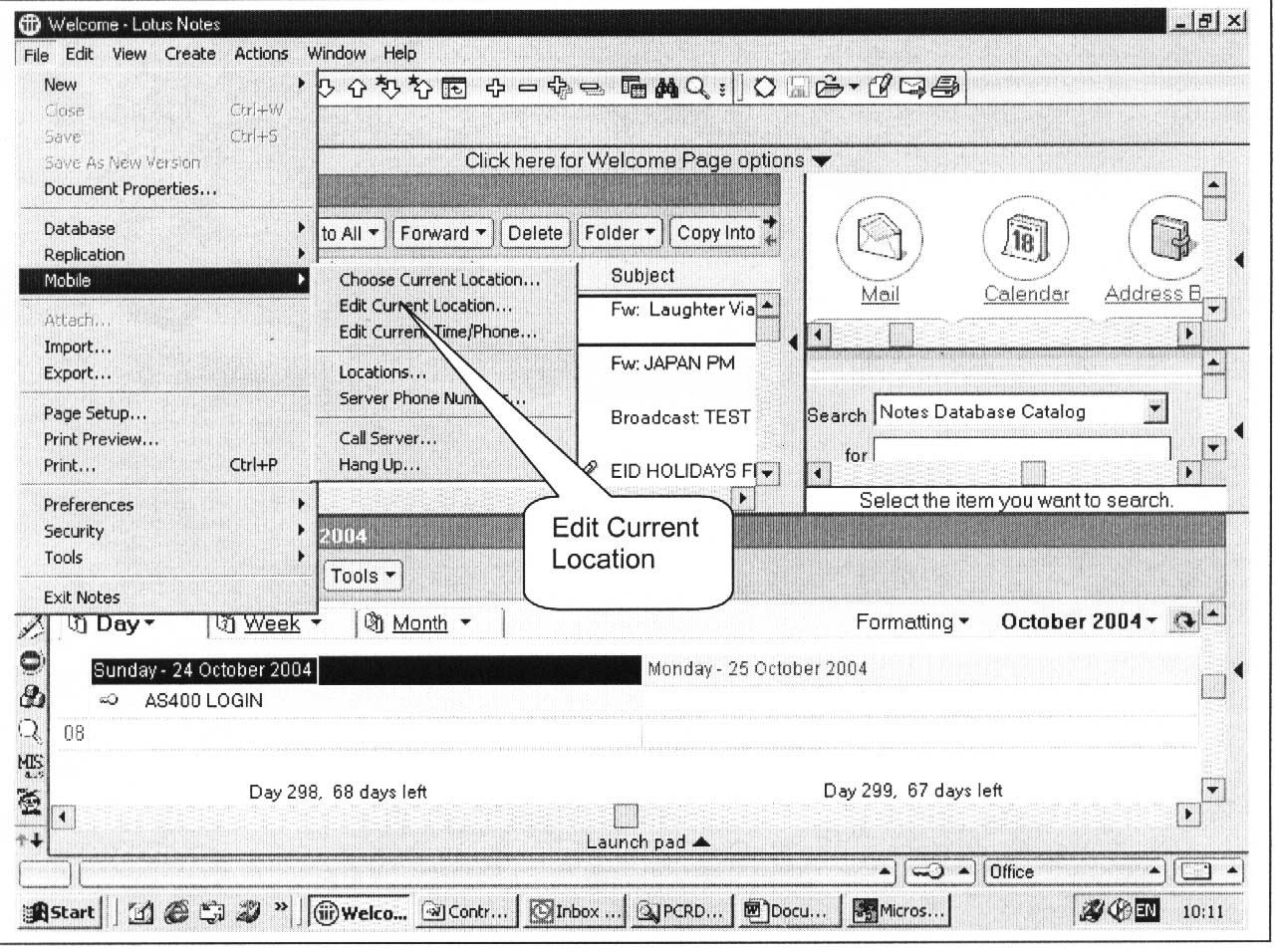Select the magnifying glass zoom toolbar icon
This screenshot has width=1280, height=952.
tap(695, 88)
